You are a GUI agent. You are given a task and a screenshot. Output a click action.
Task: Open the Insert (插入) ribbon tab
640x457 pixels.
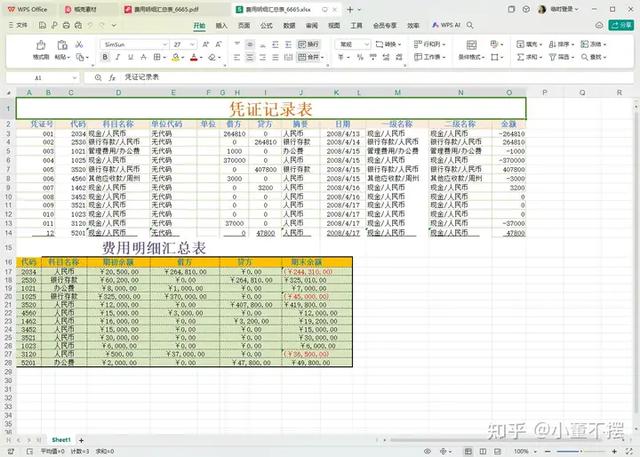[x=221, y=25]
